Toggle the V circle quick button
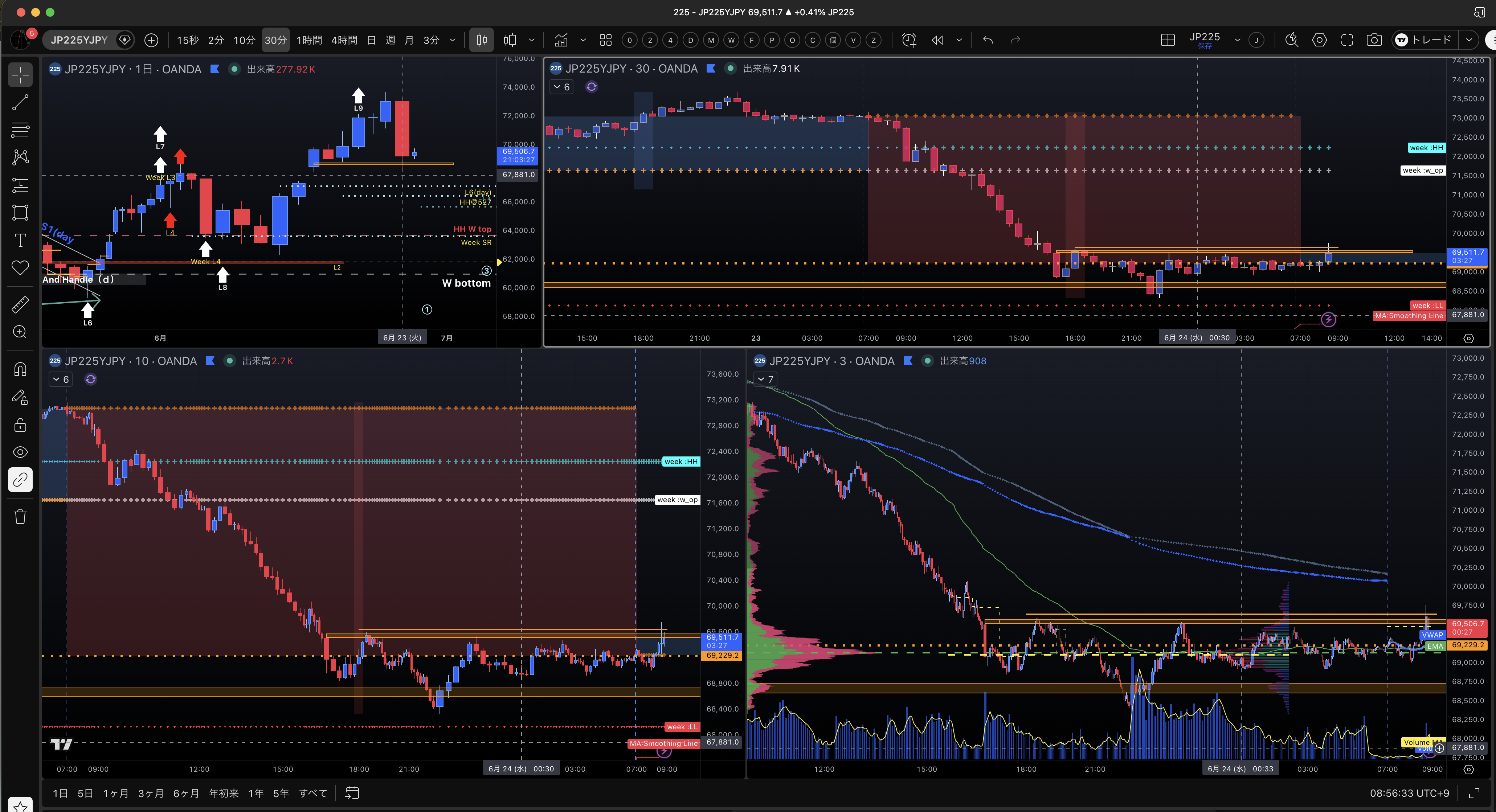Screen dimensions: 1496x812 (853, 40)
